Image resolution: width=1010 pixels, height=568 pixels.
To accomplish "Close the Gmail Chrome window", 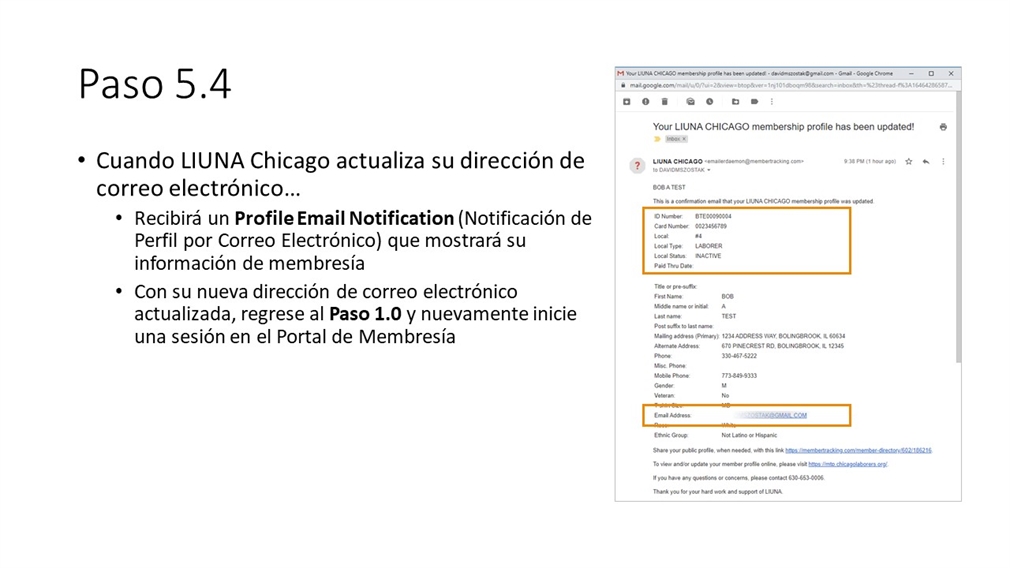I will [951, 73].
